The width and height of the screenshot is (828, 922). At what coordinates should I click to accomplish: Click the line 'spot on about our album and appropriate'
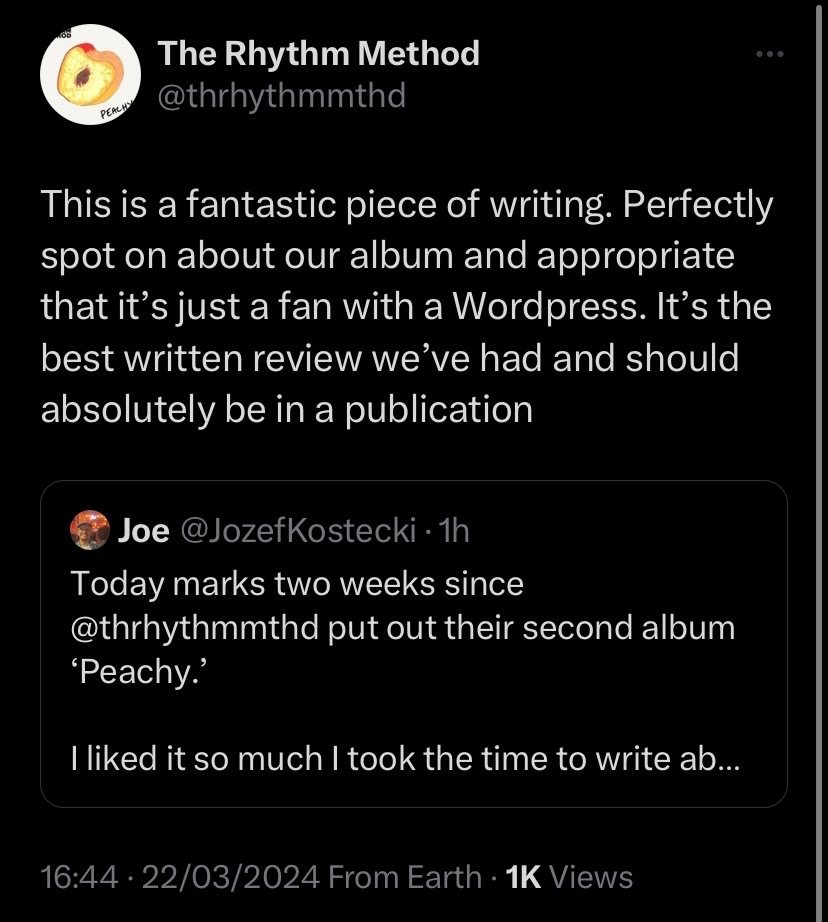tap(387, 256)
